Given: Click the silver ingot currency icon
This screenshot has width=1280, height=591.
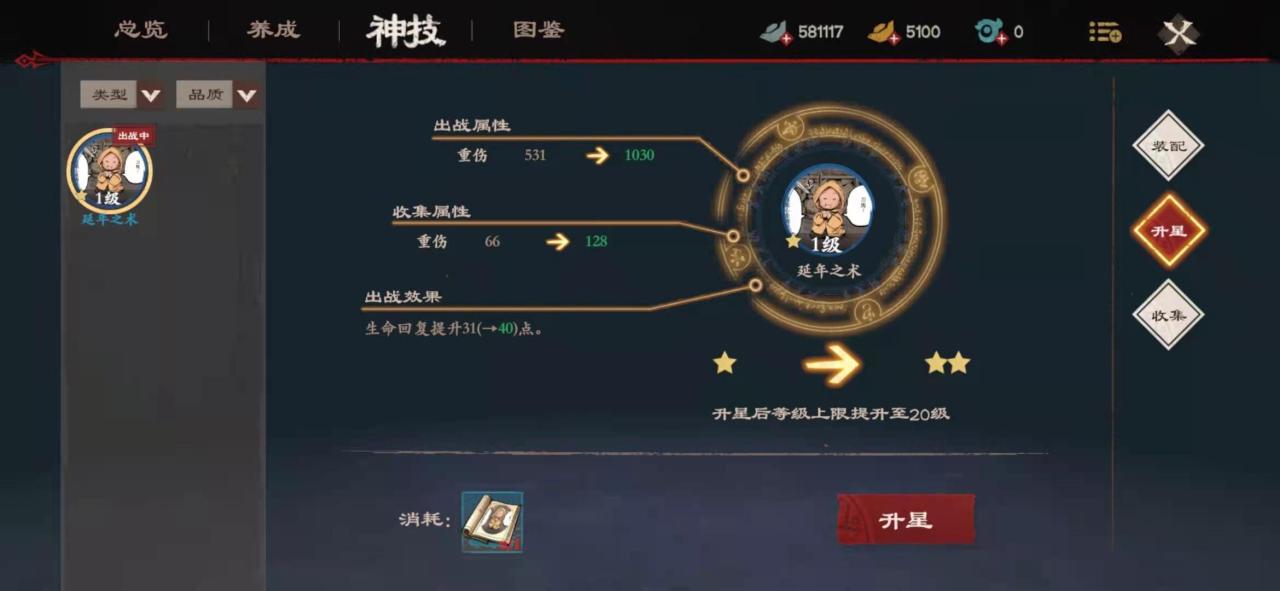Looking at the screenshot, I should pyautogui.click(x=776, y=32).
